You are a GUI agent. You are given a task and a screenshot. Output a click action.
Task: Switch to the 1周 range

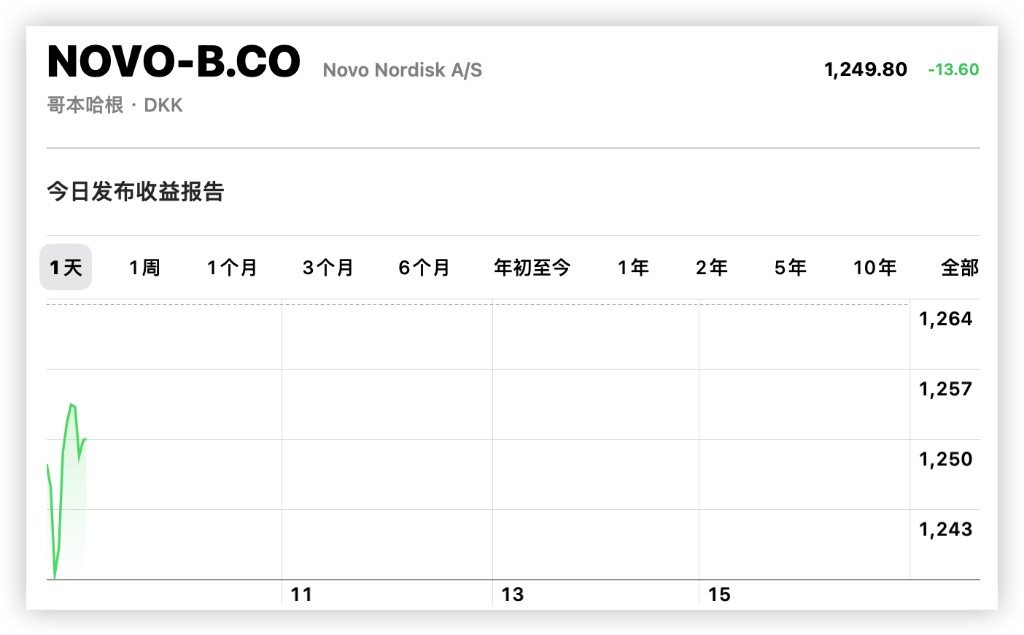pos(144,267)
